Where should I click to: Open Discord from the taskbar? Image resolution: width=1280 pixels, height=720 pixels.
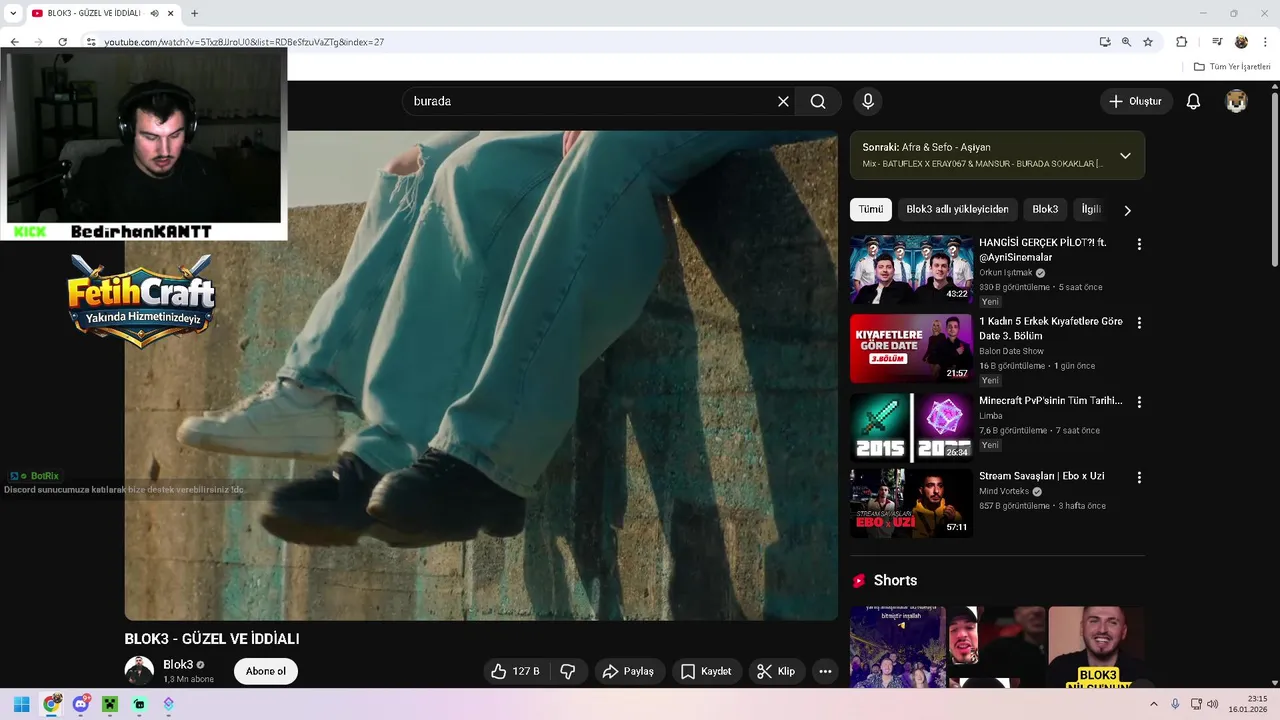coord(81,704)
